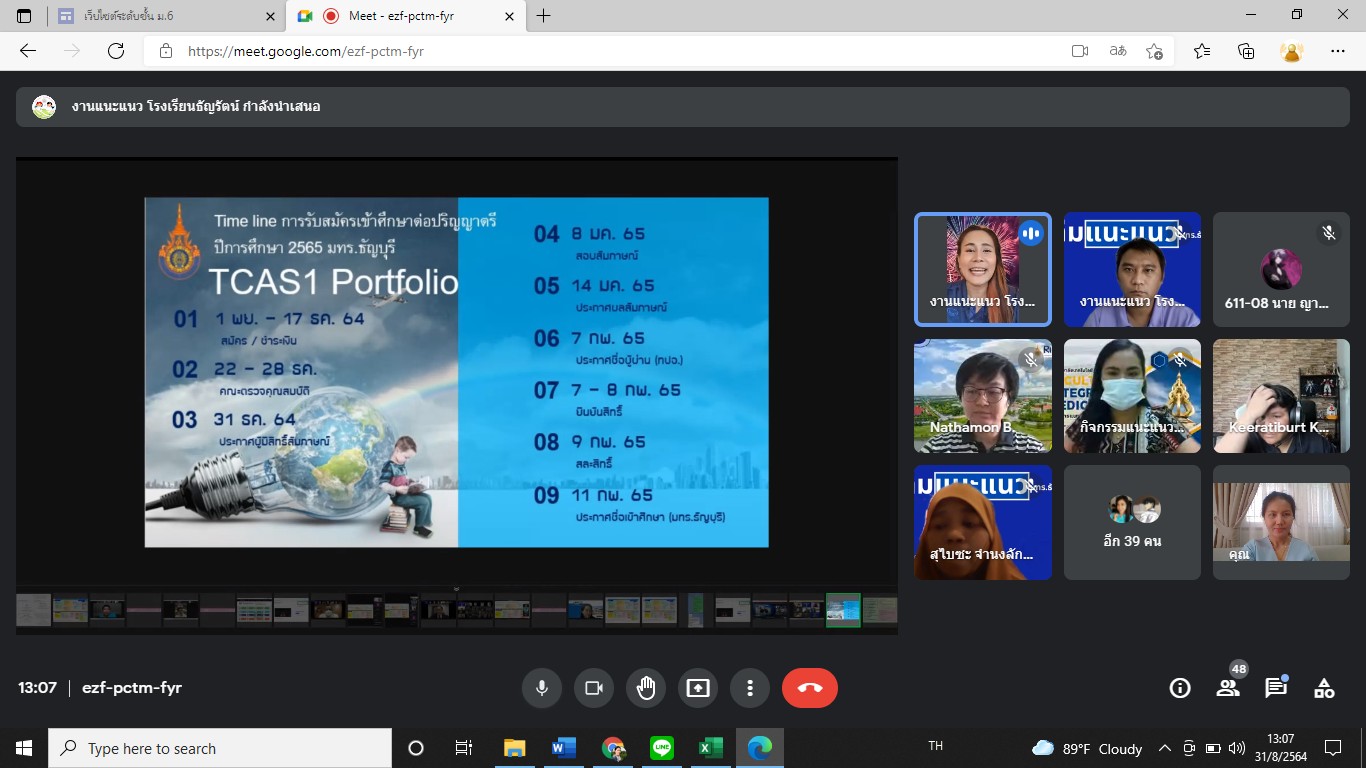The image size is (1366, 768).
Task: Open more options three-dot menu
Action: (749, 688)
